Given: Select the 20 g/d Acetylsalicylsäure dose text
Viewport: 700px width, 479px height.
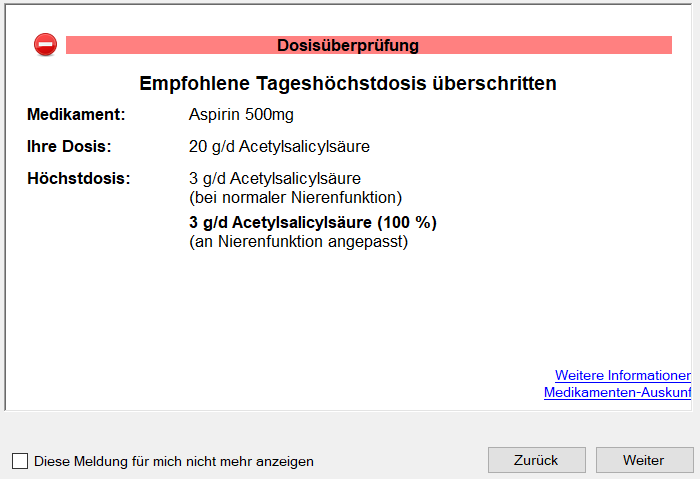Looking at the screenshot, I should (279, 147).
